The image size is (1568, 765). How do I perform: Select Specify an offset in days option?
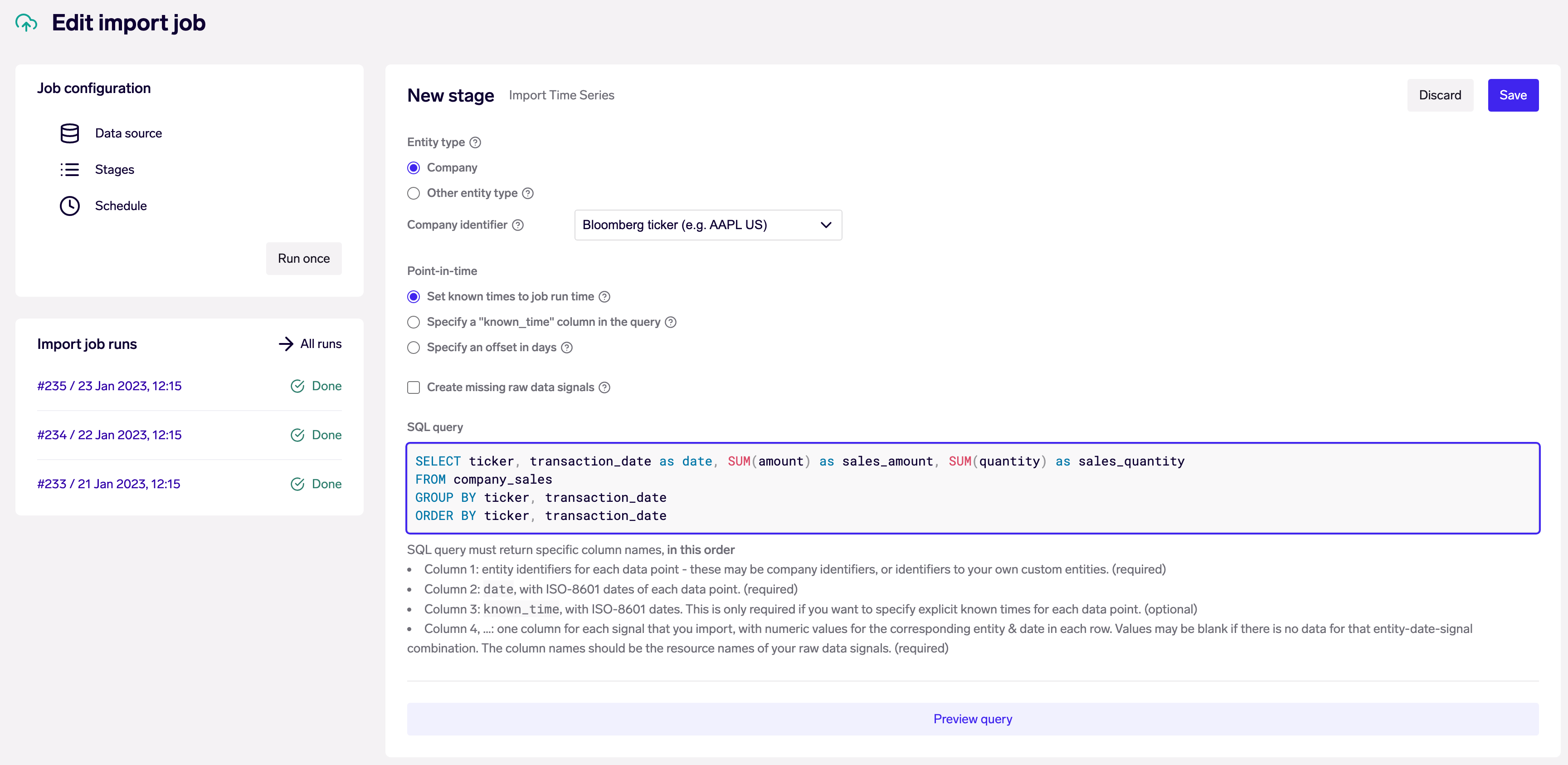click(x=413, y=348)
